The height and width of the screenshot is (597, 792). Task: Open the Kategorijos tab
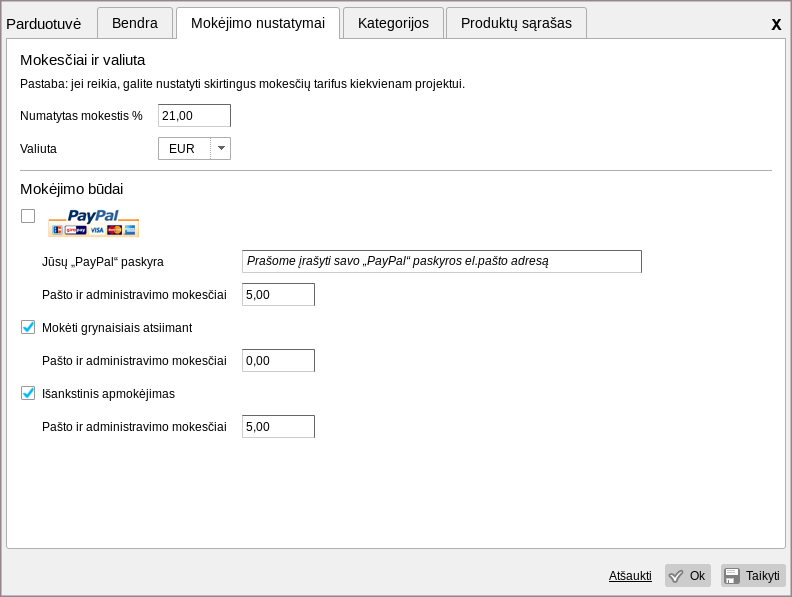click(x=393, y=23)
